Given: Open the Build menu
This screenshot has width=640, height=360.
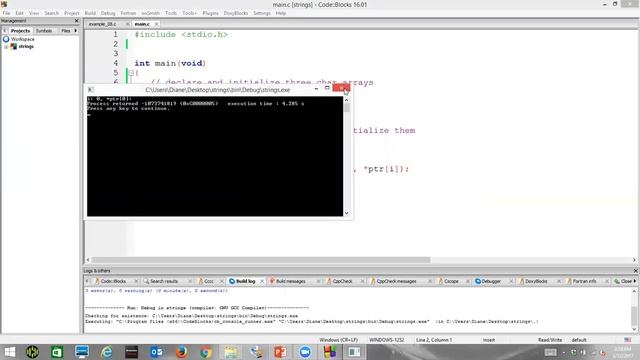Looking at the screenshot, I should tap(90, 13).
